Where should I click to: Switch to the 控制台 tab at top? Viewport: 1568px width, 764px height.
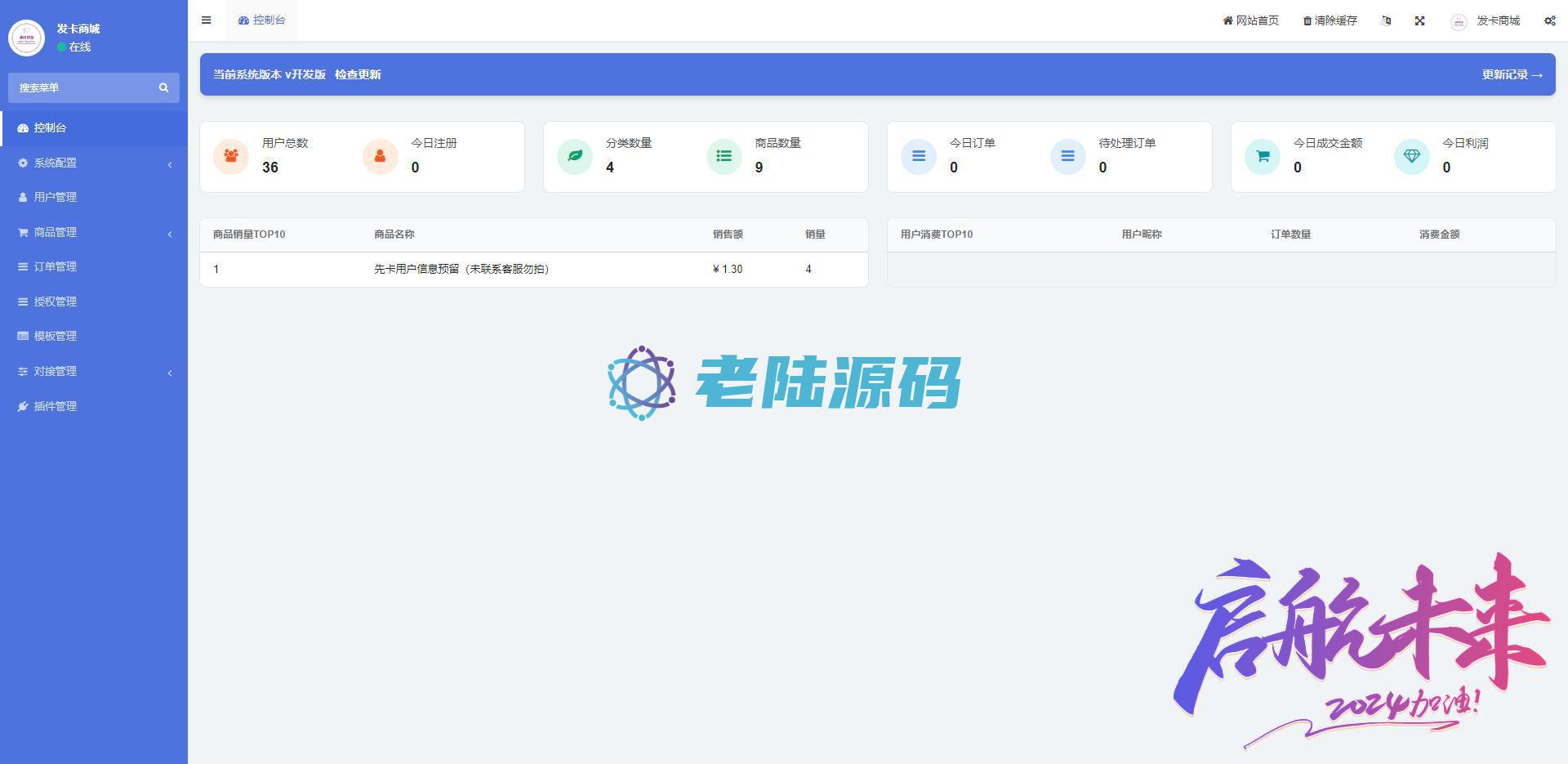click(261, 20)
